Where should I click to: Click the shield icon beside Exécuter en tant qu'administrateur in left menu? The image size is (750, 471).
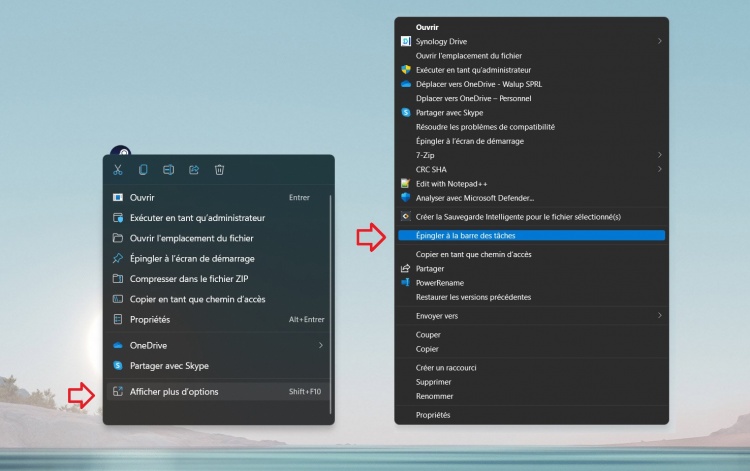(118, 218)
